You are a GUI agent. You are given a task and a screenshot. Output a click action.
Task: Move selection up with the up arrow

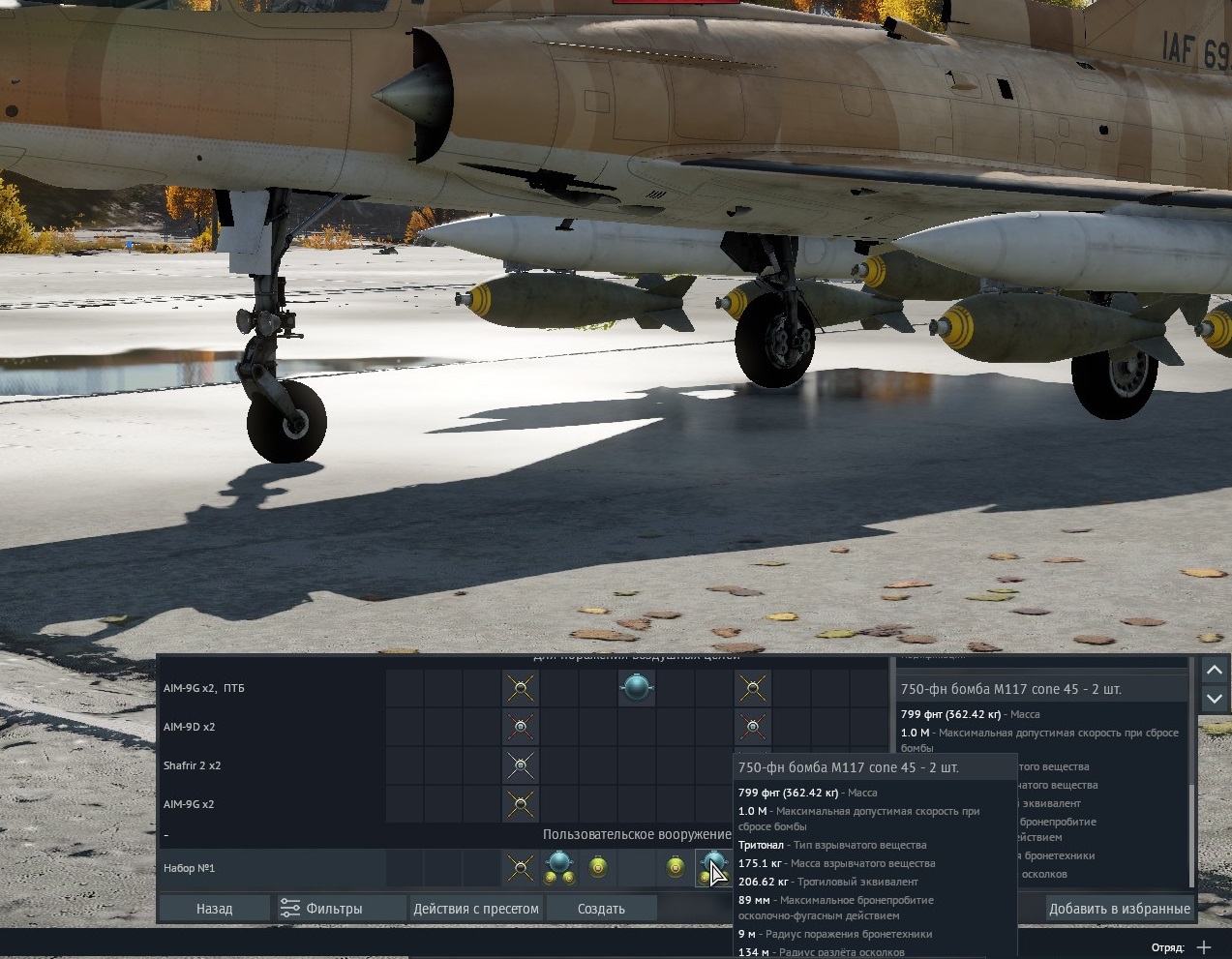coord(1215,670)
